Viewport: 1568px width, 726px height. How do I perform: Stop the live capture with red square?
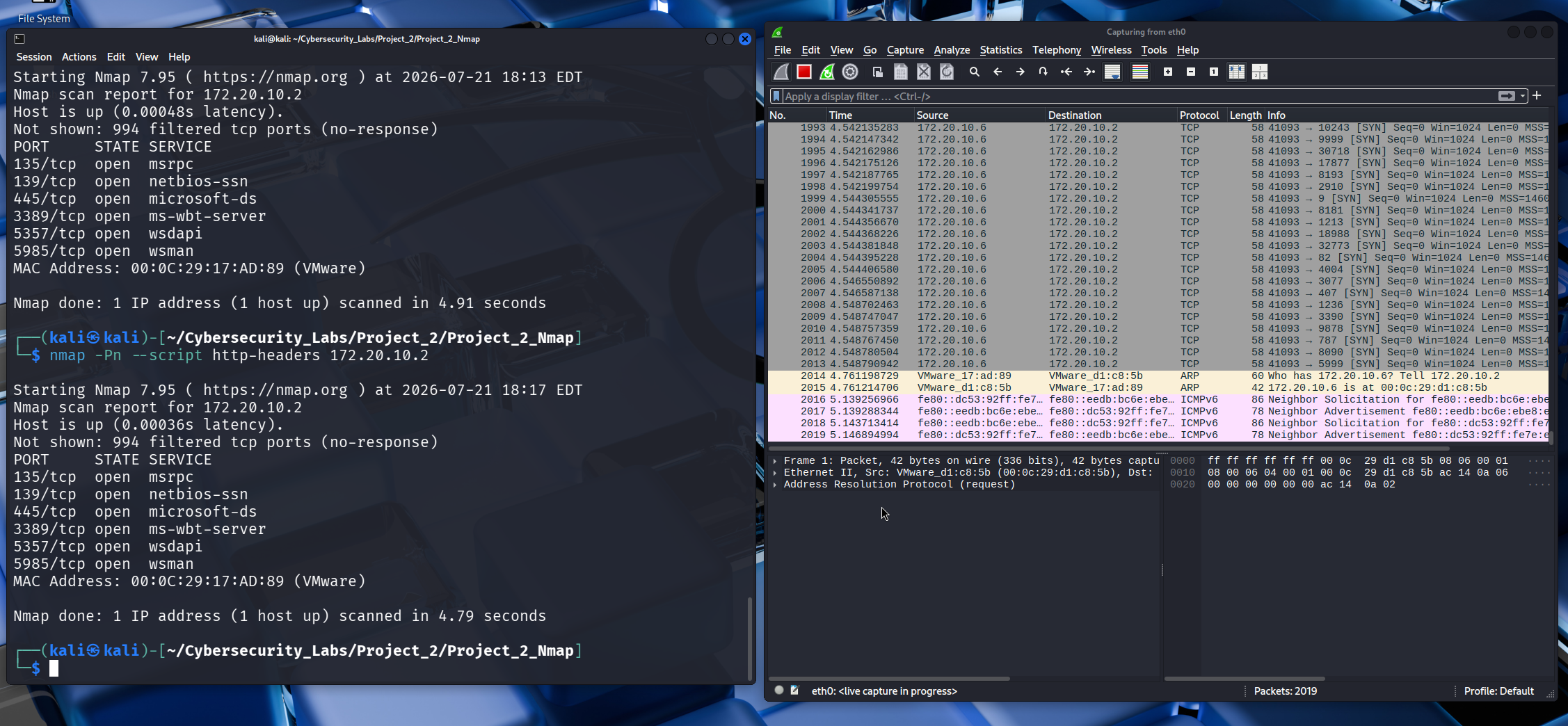(x=804, y=72)
